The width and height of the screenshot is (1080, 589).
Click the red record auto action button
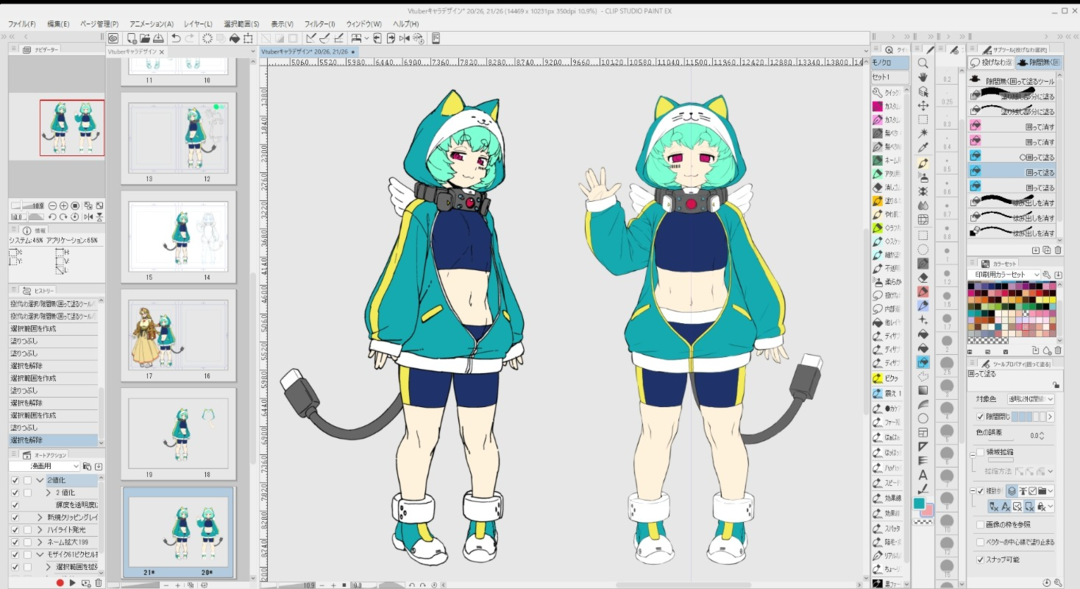(60, 582)
